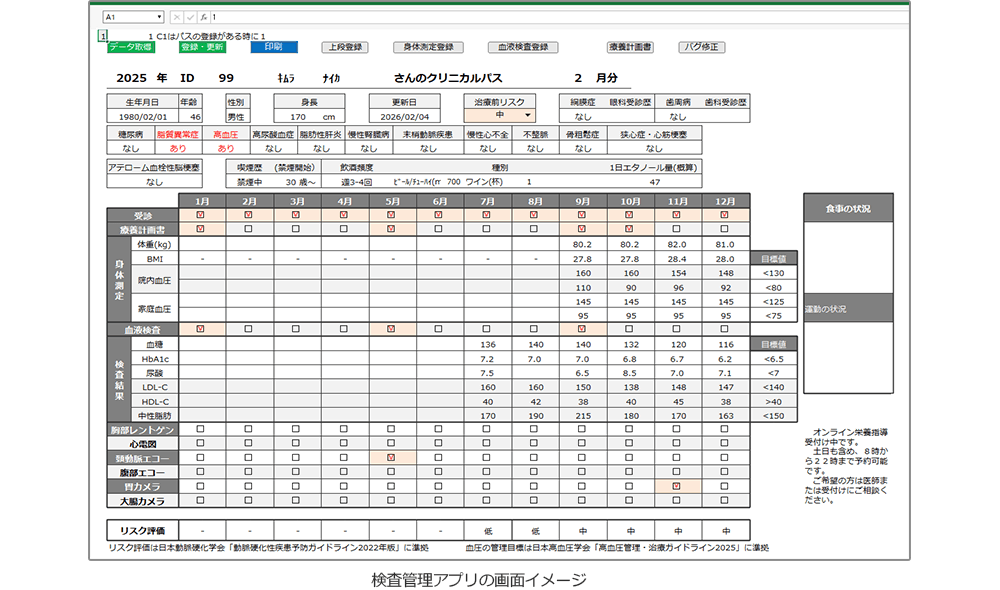Viewport: 1000px width, 590px height.
Task: Check the 心電図 checkbox for 7月
Action: [x=486, y=443]
